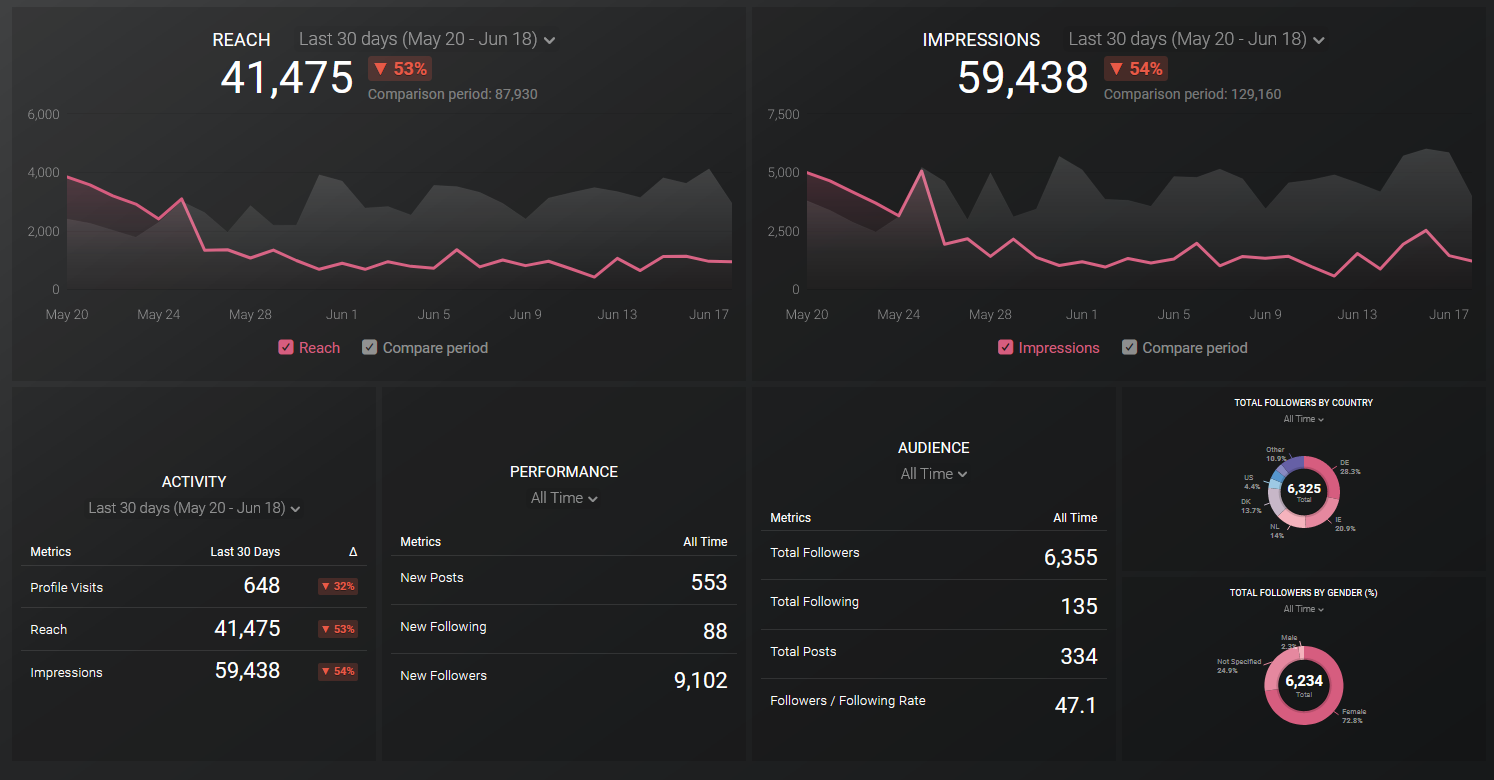Select the Followers / Following Rate label
Viewport: 1494px width, 780px height.
tap(848, 700)
